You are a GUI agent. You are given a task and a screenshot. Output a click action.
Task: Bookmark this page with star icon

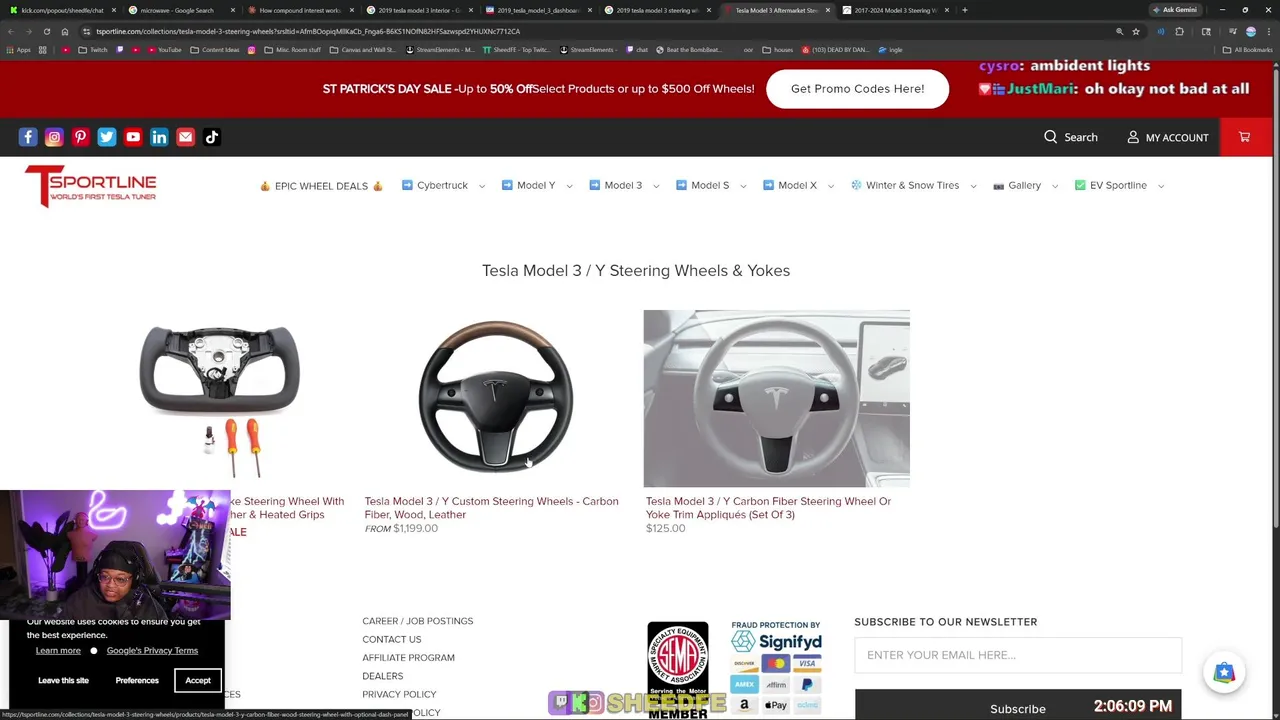(1136, 31)
